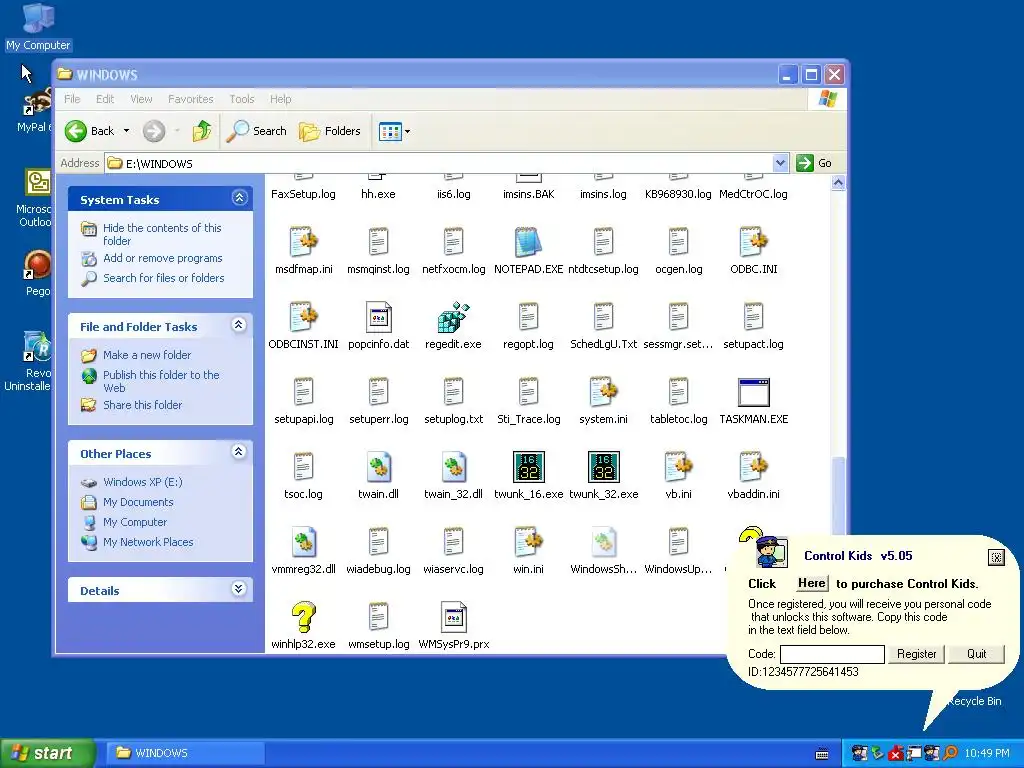This screenshot has height=768, width=1024.
Task: Collapse the System Tasks panel
Action: 239,198
